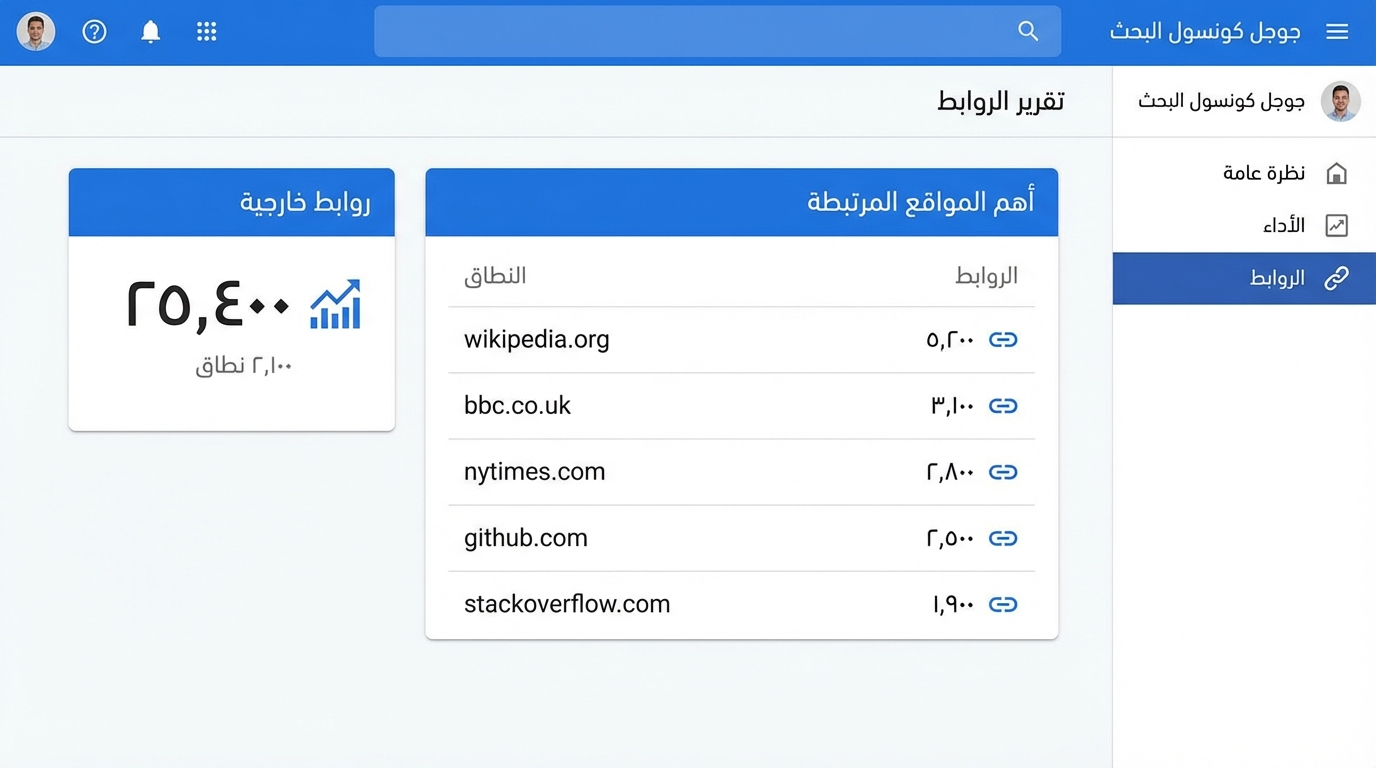Viewport: 1376px width, 768px height.
Task: Click the search magnifier icon
Action: (x=1028, y=31)
